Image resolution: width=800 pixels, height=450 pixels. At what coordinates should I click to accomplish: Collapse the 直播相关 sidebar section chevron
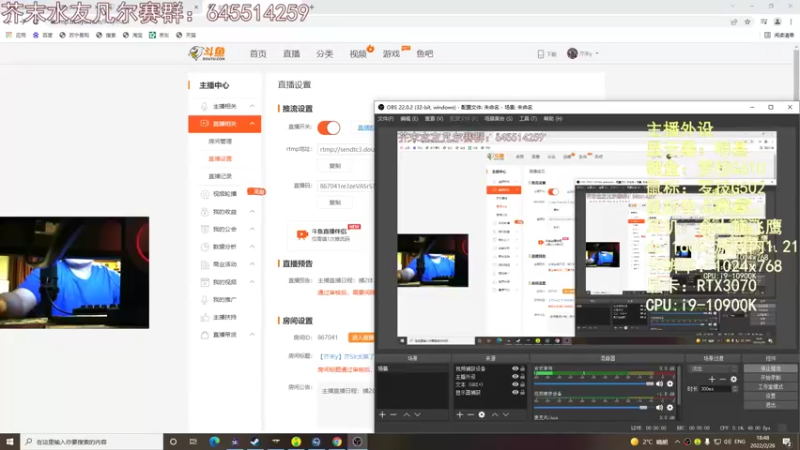[x=252, y=123]
